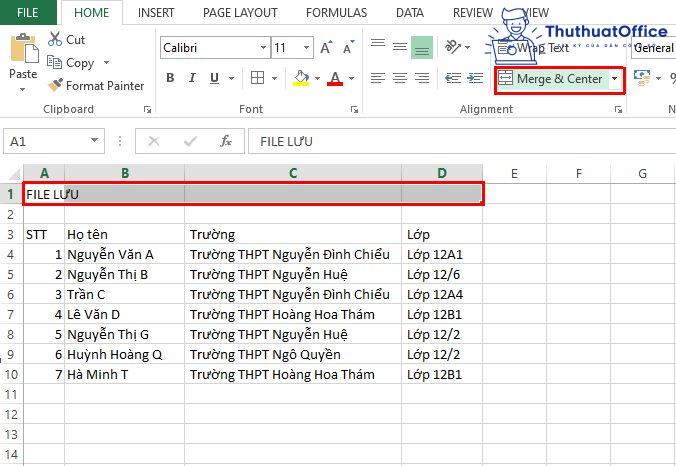Click the Merge & Center button
Screen dimensions: 676x466
[551, 78]
